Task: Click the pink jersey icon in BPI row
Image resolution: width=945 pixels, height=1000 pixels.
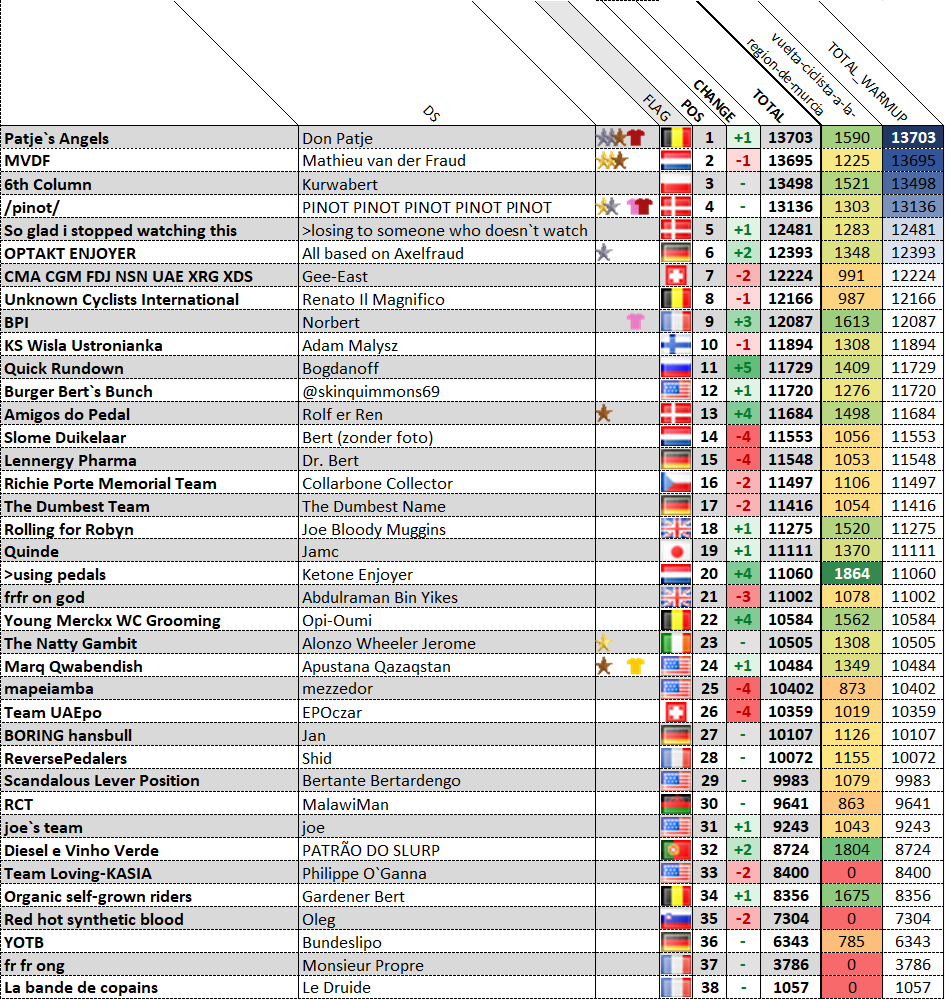Action: [x=636, y=321]
